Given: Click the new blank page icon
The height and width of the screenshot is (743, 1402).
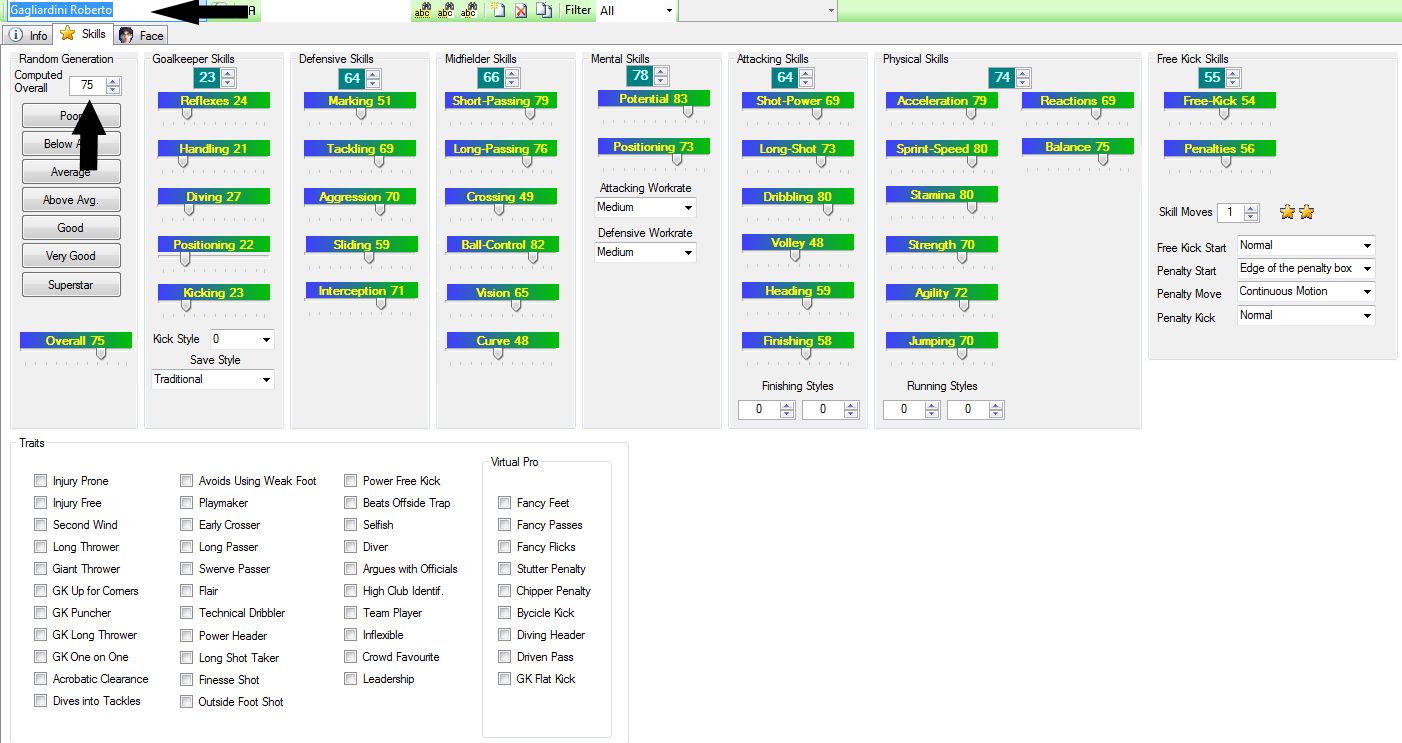Looking at the screenshot, I should (498, 10).
